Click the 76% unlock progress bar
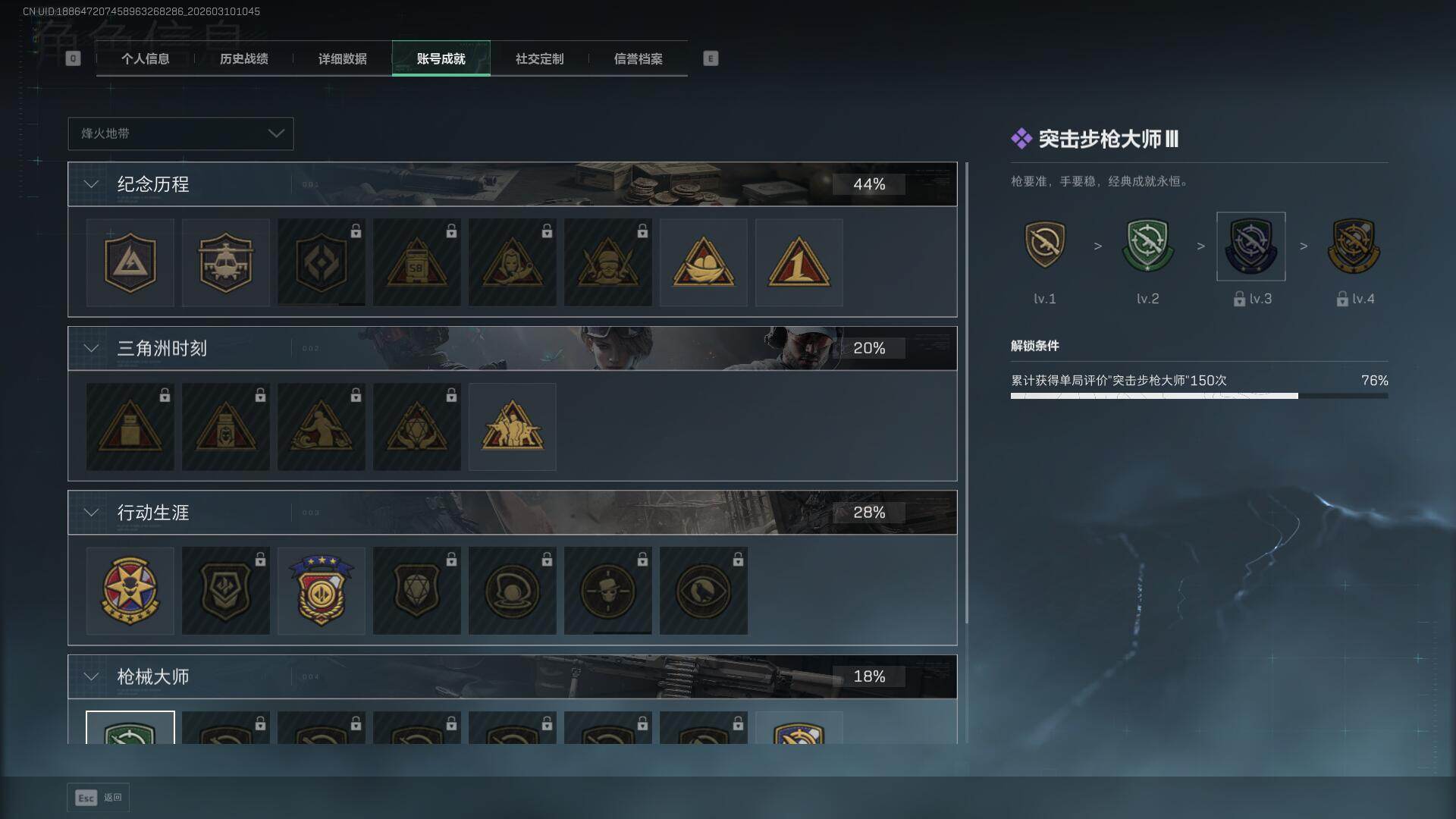Screen dimensions: 1456x819 [1199, 396]
